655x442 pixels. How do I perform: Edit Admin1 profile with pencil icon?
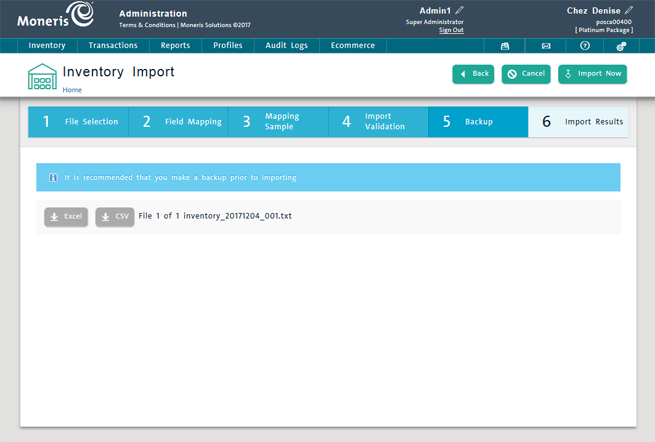[x=460, y=10]
